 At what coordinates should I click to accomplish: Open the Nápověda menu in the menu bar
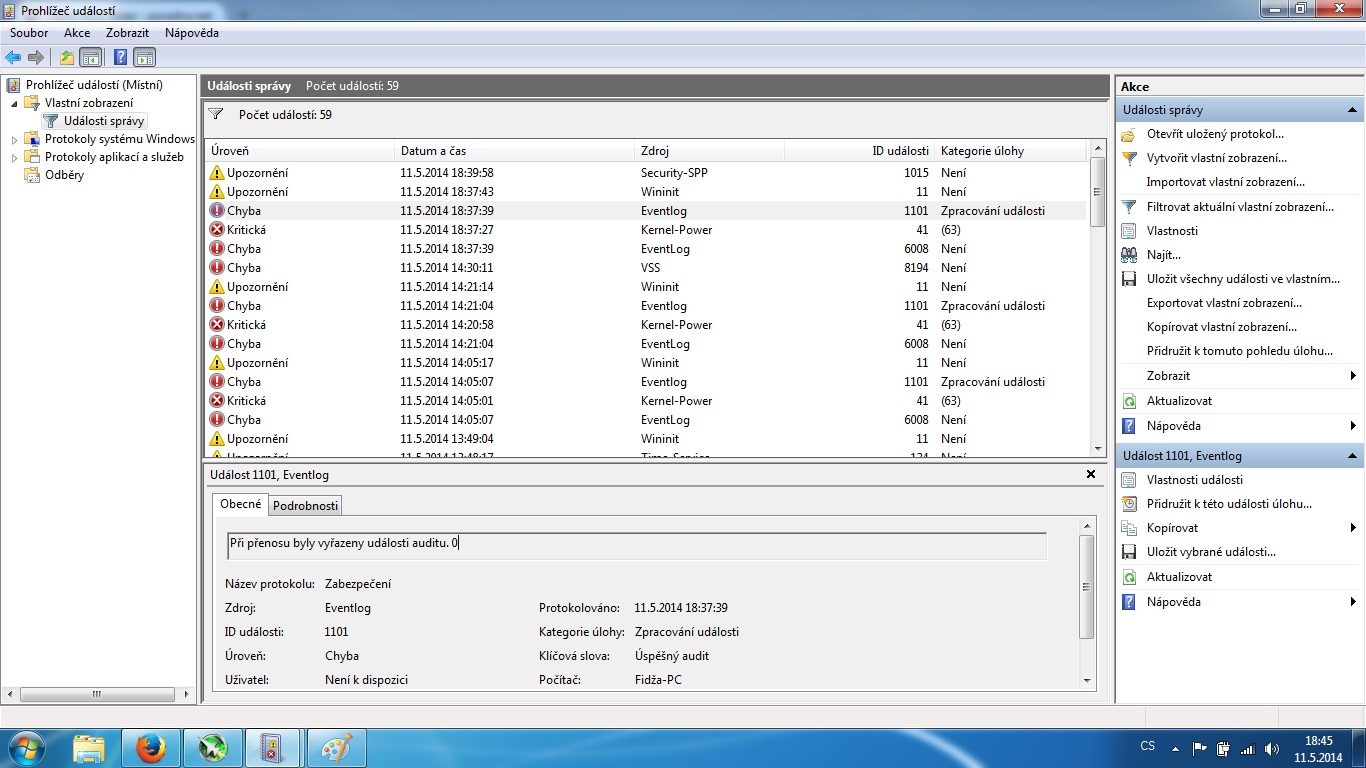(192, 33)
